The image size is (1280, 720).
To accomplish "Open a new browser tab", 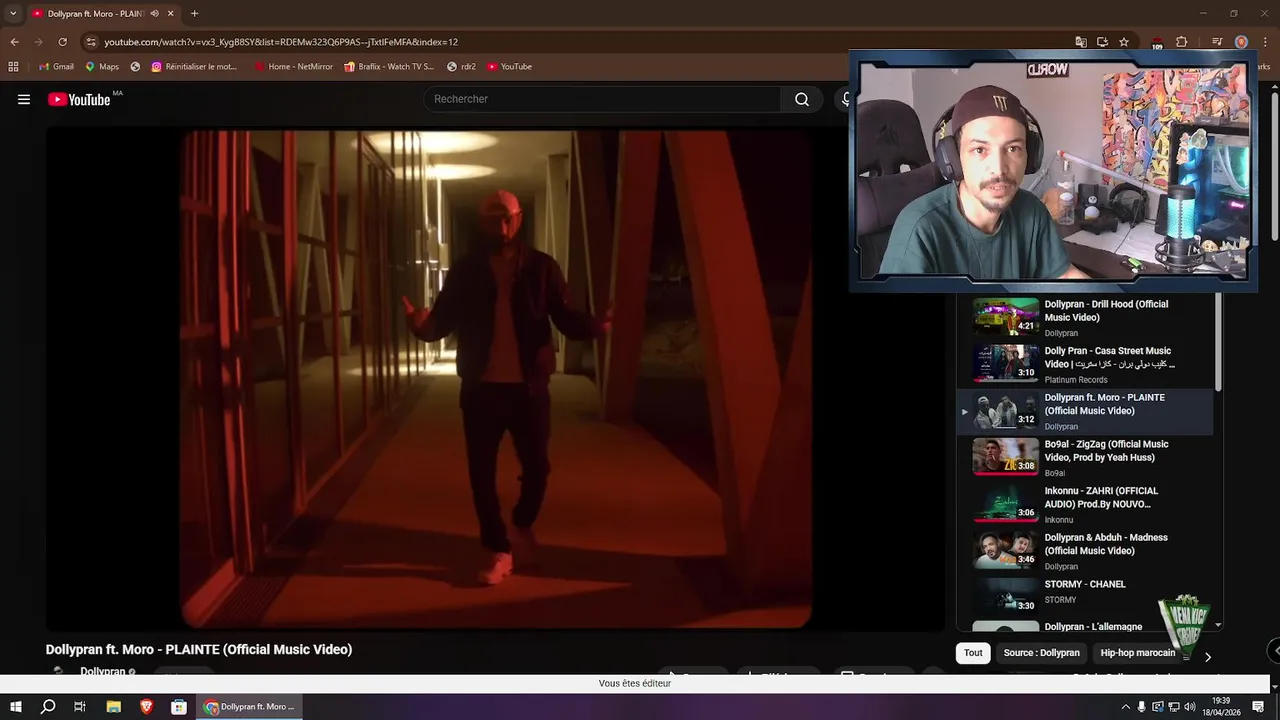I will click(194, 13).
